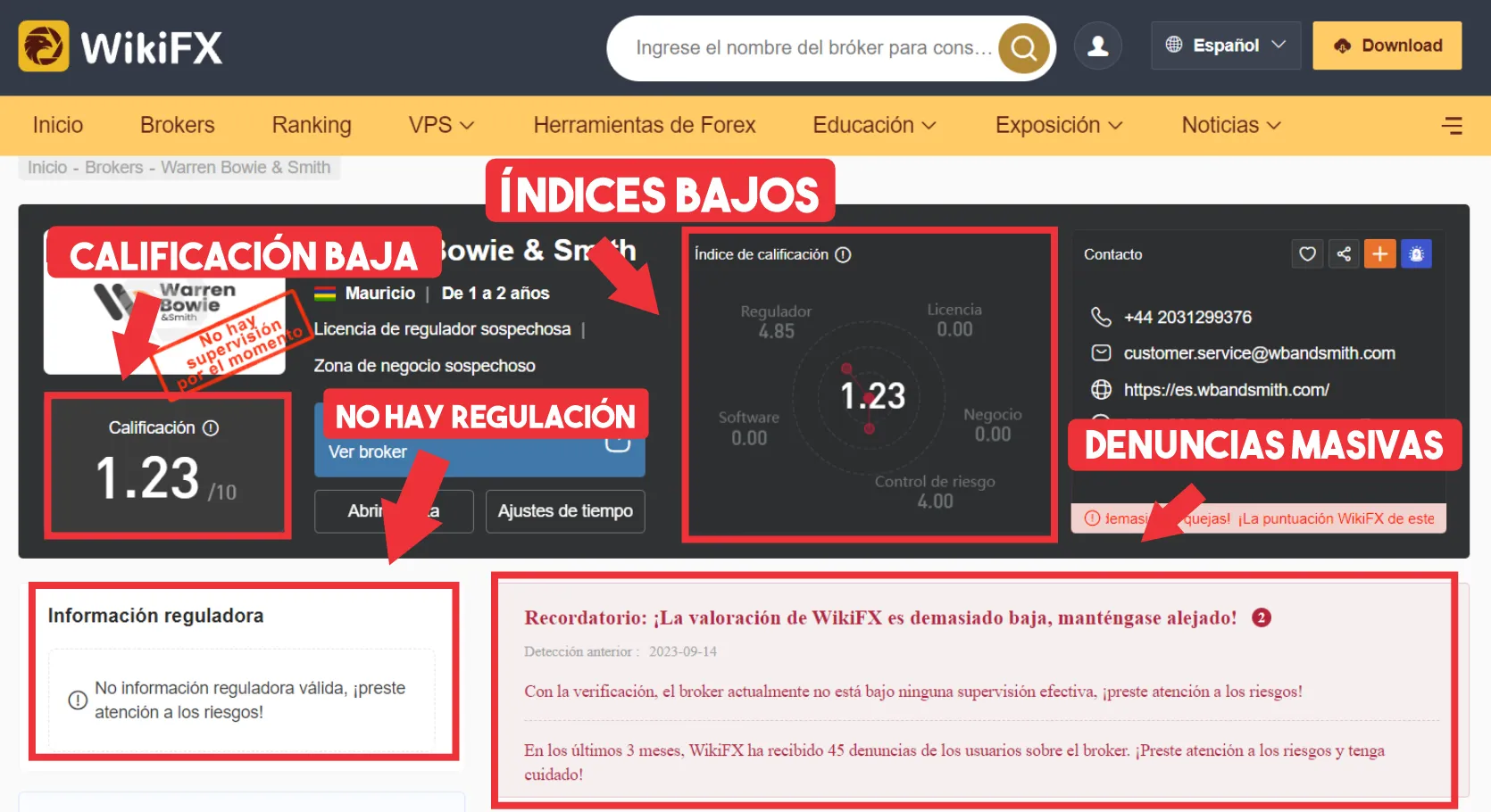Click the Información reguladora heading

[x=155, y=616]
